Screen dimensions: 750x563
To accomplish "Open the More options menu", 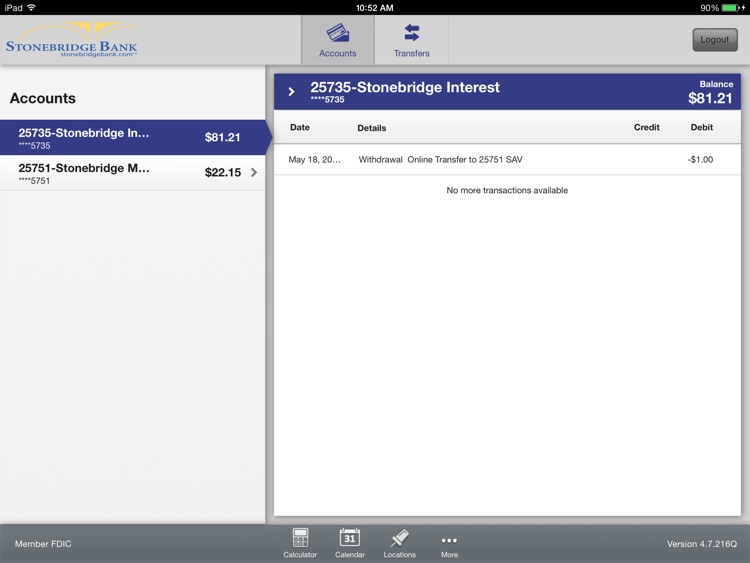I will [x=449, y=545].
